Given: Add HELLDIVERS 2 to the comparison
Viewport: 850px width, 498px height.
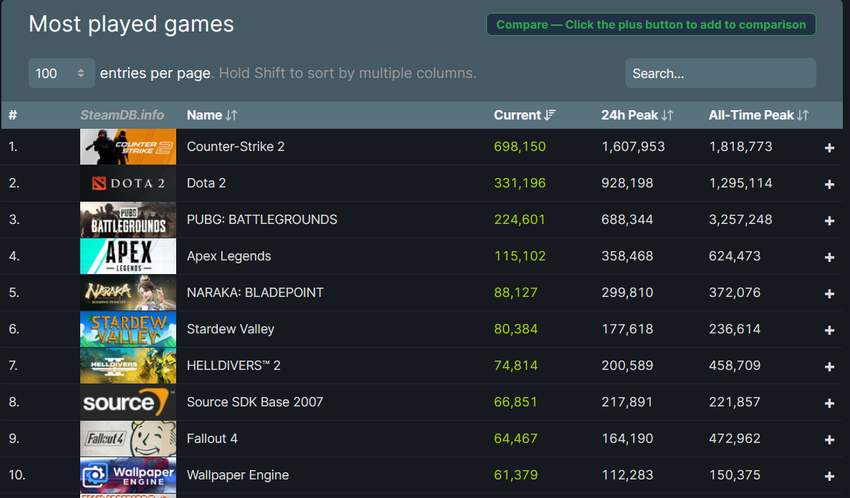Looking at the screenshot, I should click(x=829, y=367).
